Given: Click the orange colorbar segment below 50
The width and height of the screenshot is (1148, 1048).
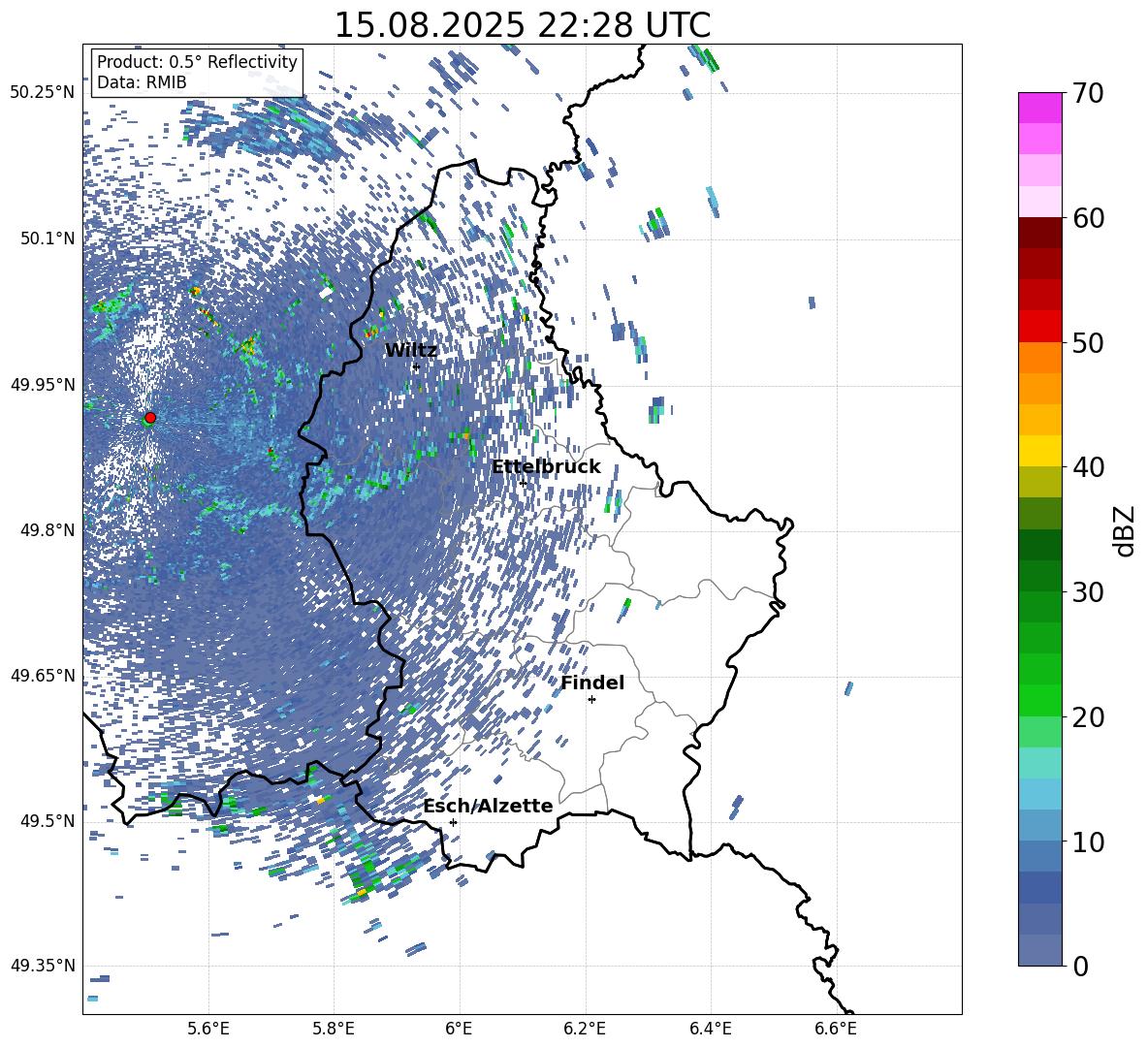Looking at the screenshot, I should point(1039,358).
